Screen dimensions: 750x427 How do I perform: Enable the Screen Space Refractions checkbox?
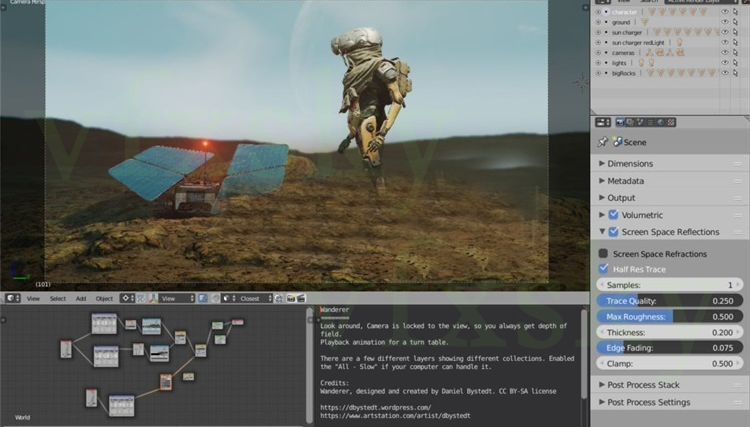pos(603,253)
